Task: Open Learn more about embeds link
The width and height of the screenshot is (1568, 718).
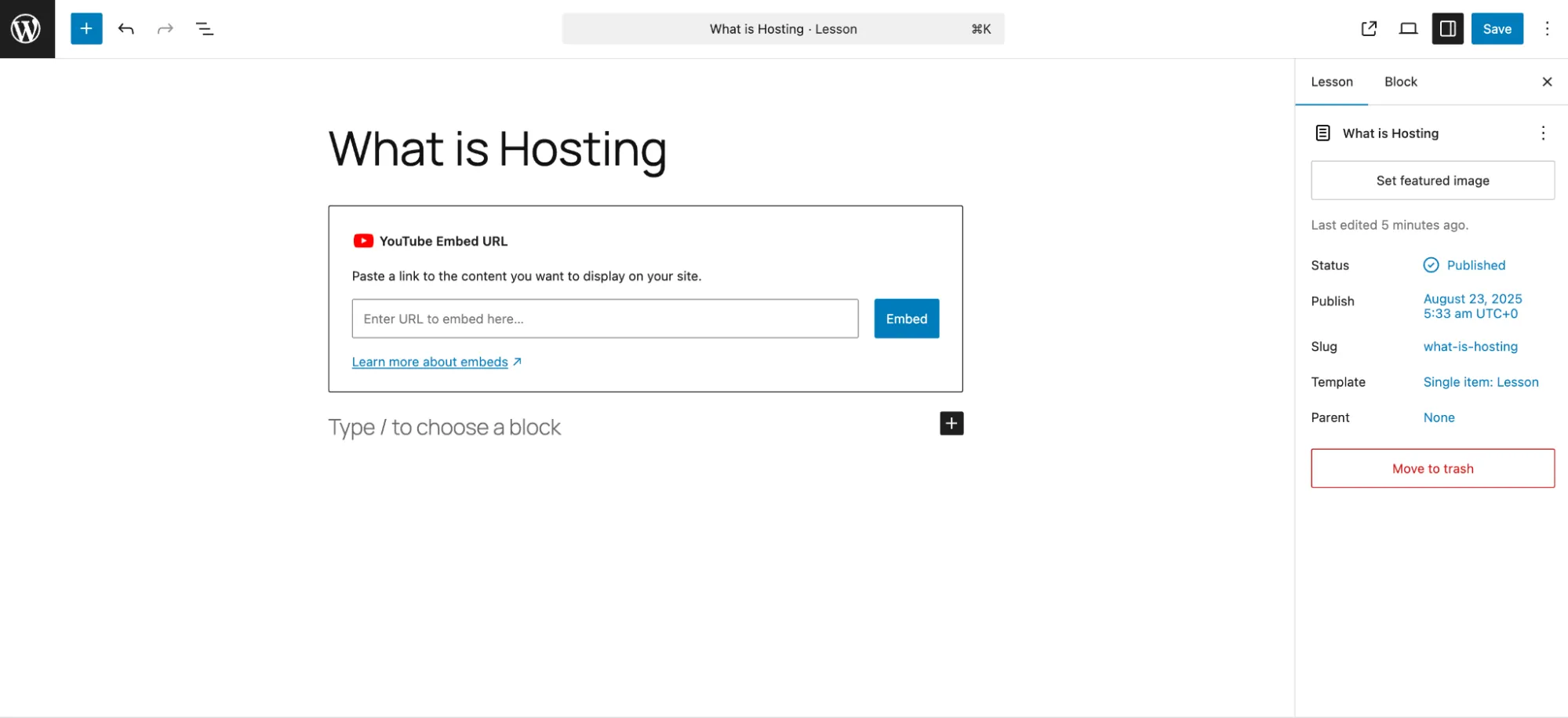Action: 430,362
